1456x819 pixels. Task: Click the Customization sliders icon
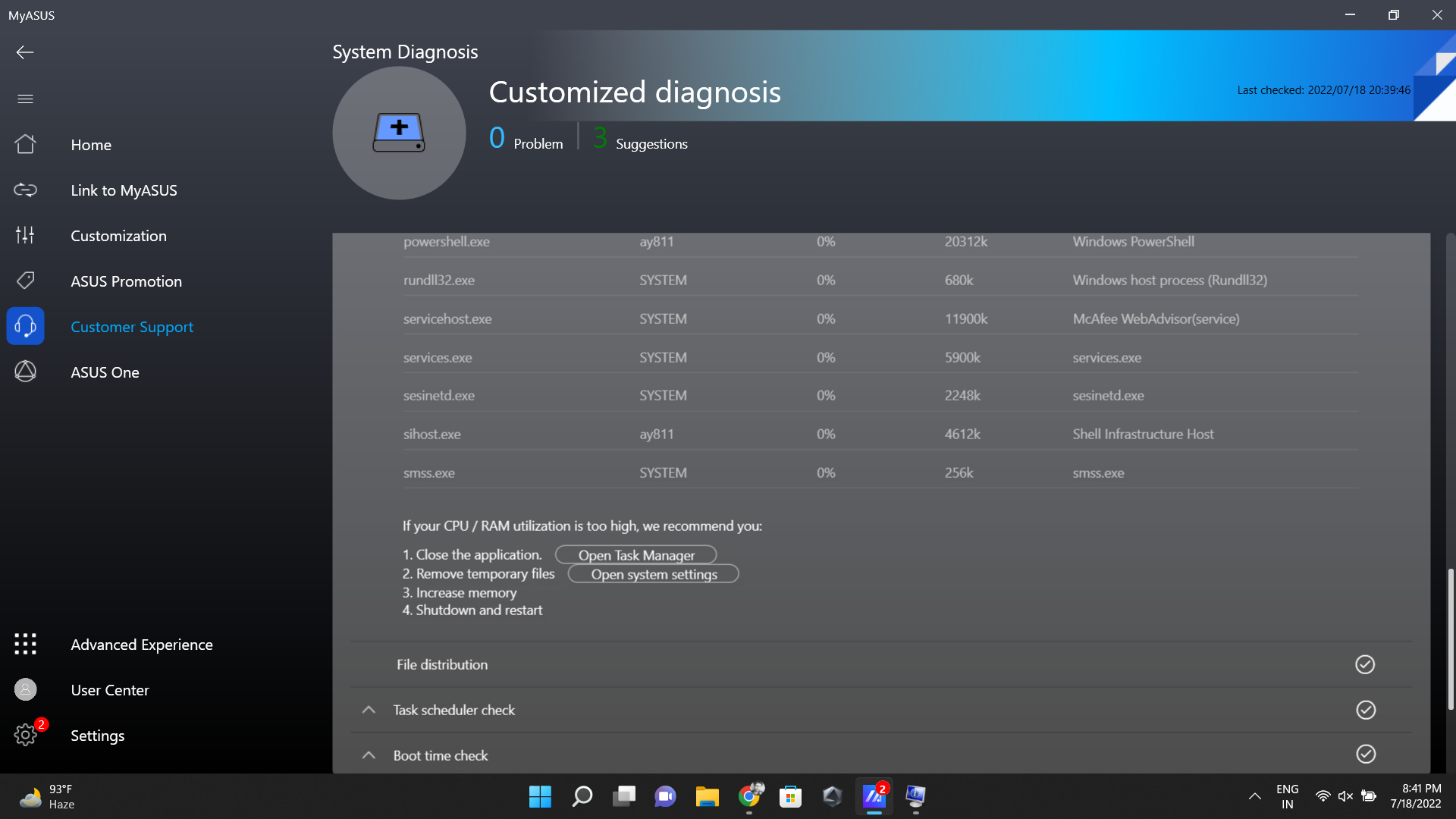click(25, 235)
